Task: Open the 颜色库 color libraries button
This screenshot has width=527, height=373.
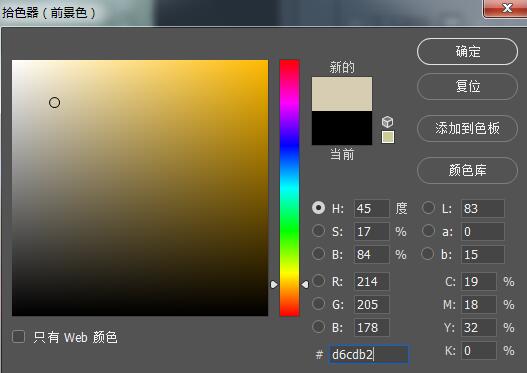Action: (467, 170)
